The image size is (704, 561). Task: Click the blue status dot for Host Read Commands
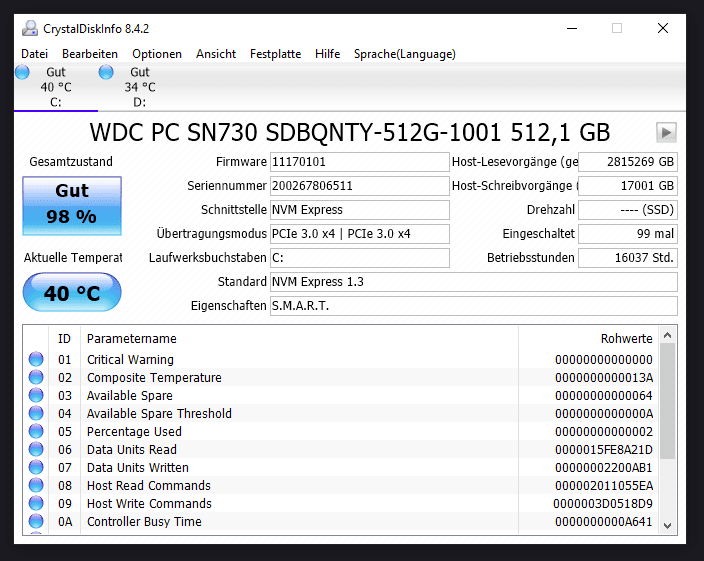tap(36, 485)
